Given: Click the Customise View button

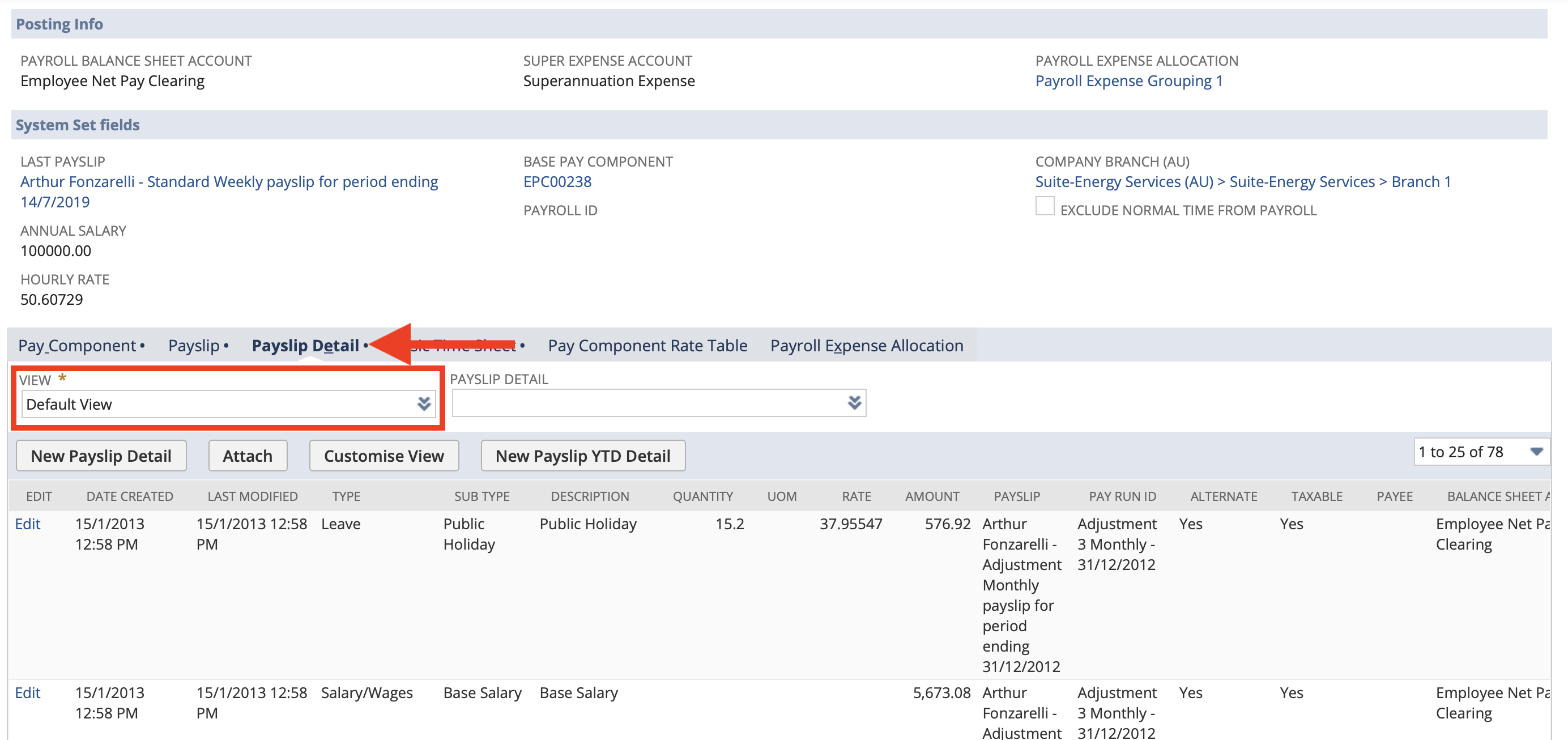Looking at the screenshot, I should click(384, 455).
